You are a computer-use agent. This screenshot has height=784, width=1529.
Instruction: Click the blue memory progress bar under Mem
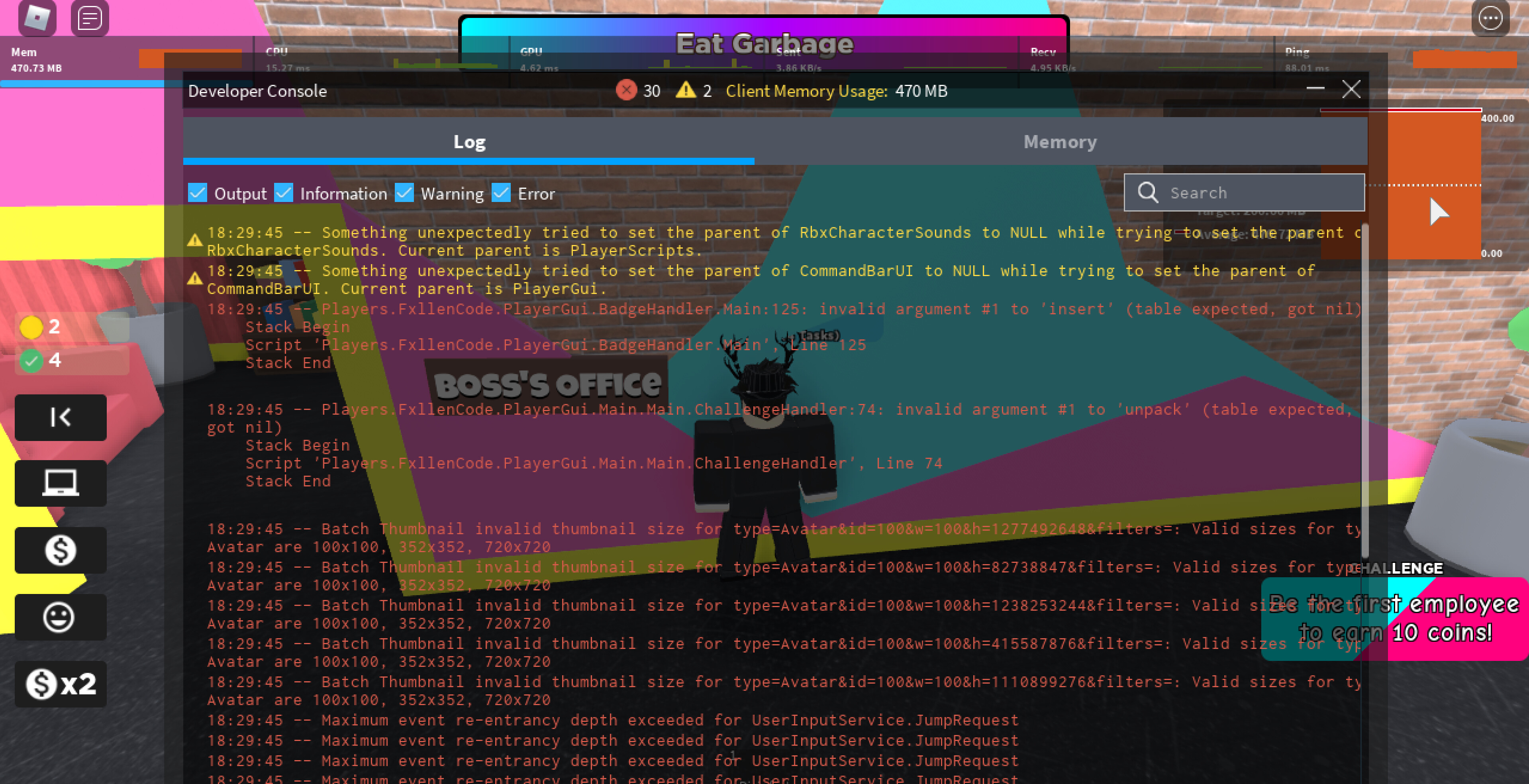[83, 83]
